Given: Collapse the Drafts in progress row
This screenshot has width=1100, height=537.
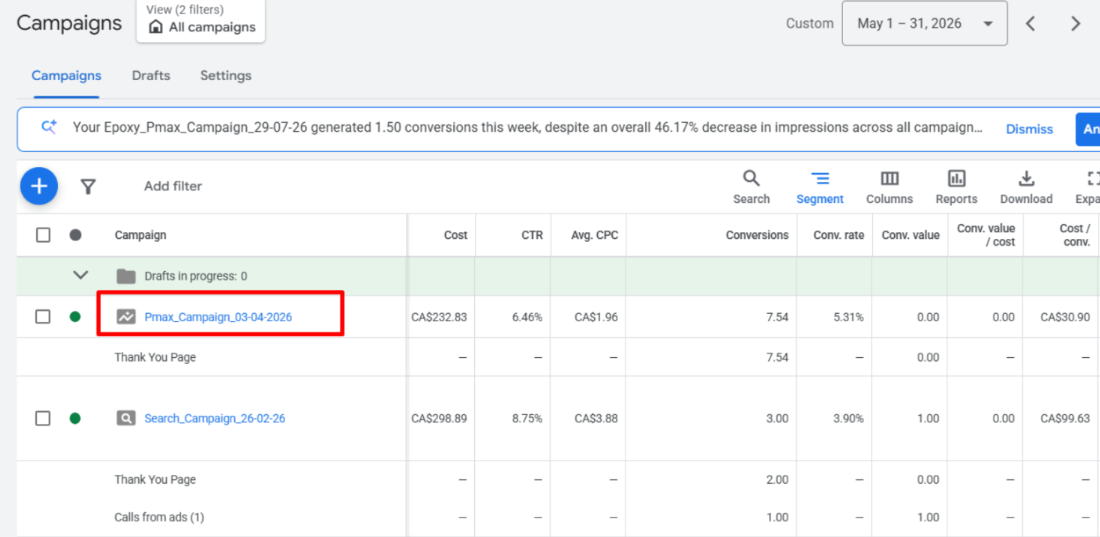Looking at the screenshot, I should pos(81,276).
